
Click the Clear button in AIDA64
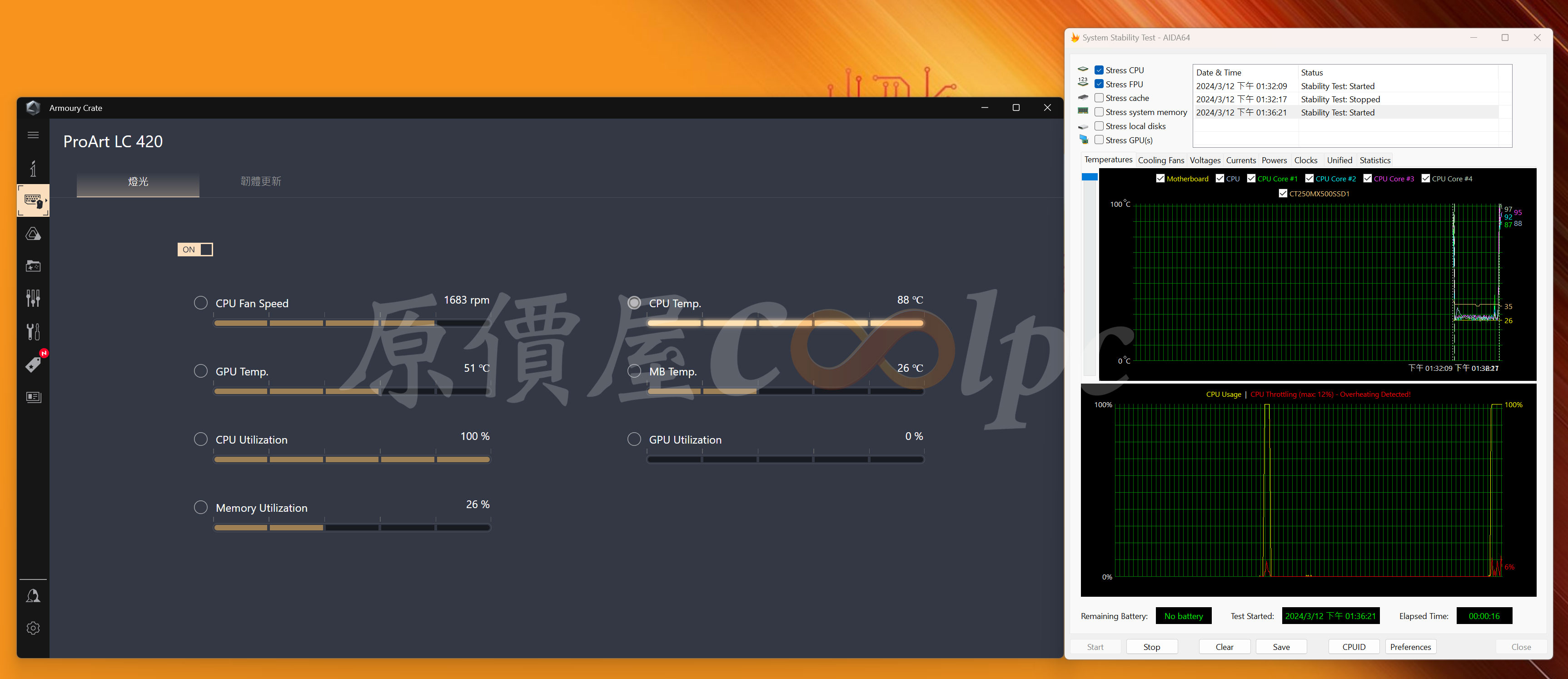pos(1224,647)
